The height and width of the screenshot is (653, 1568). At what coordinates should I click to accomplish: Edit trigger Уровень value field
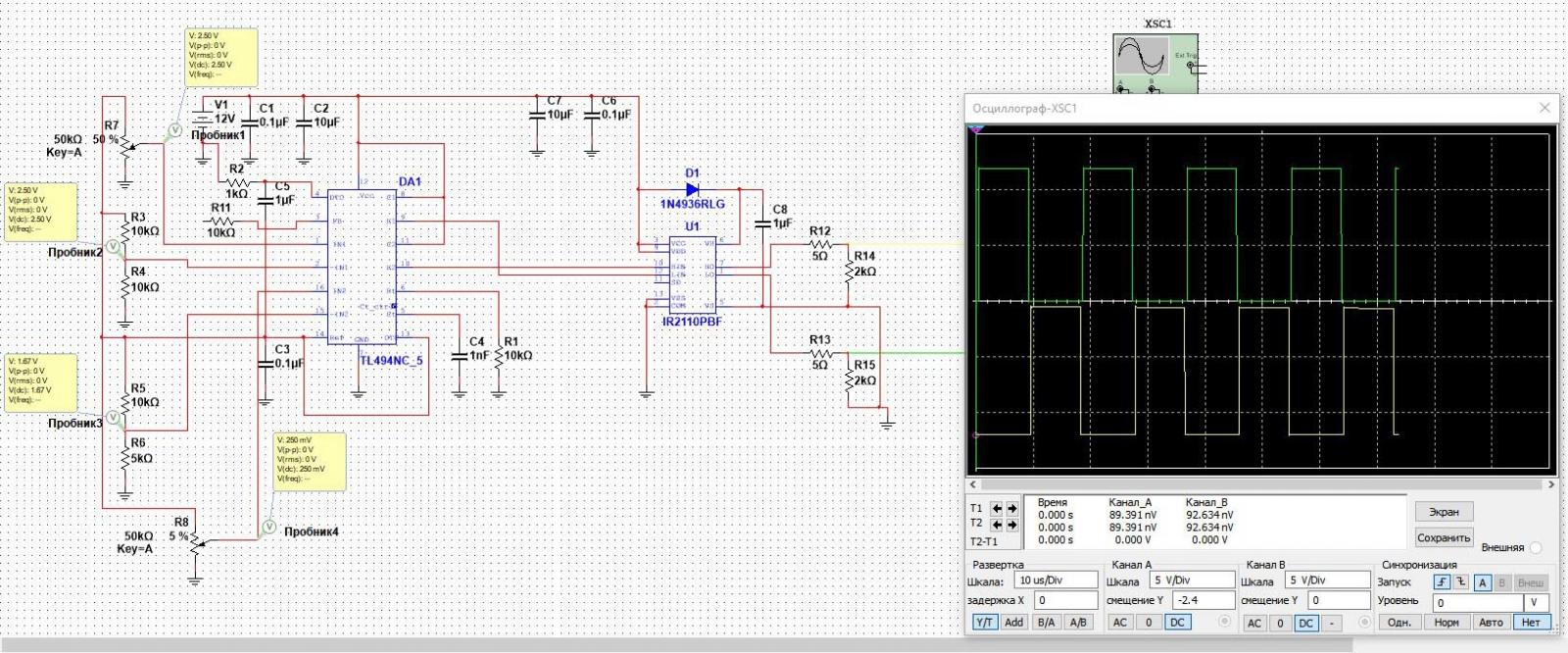1477,603
